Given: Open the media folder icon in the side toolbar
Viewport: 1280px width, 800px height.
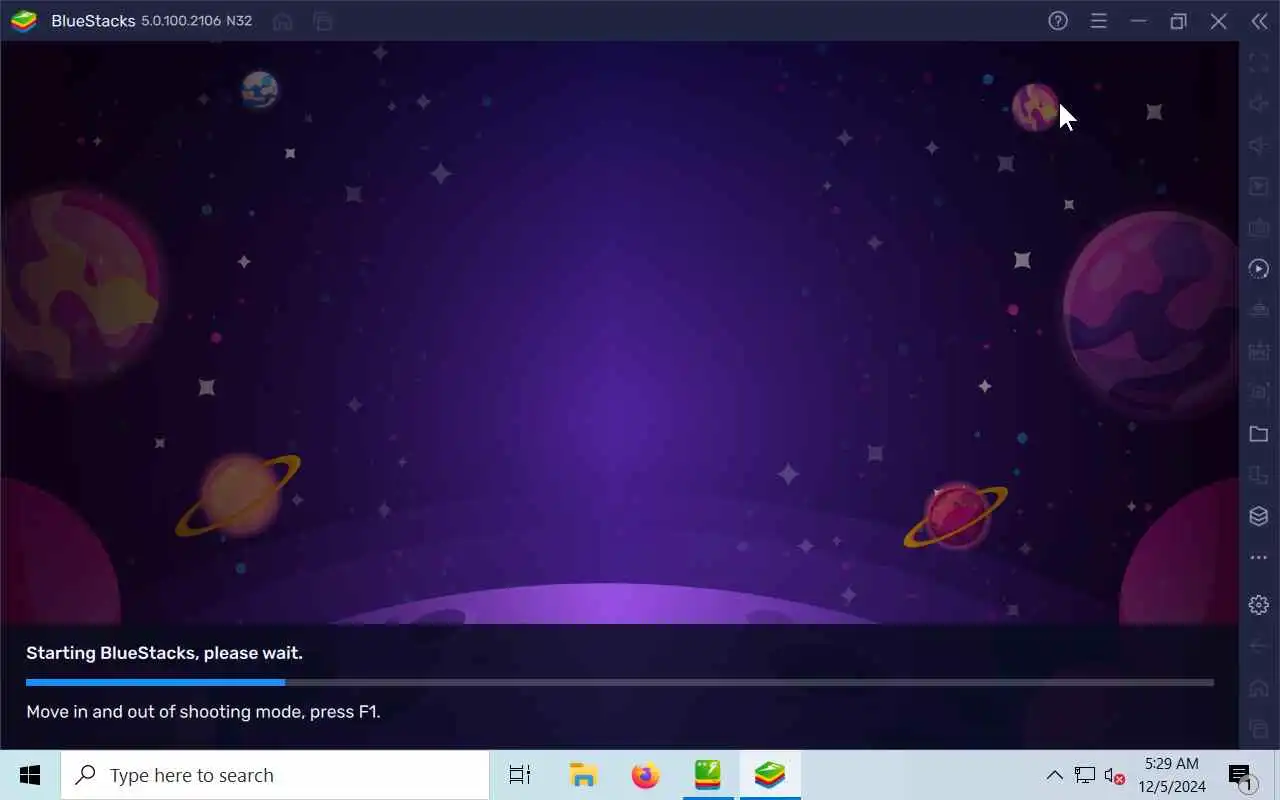Looking at the screenshot, I should pyautogui.click(x=1259, y=434).
